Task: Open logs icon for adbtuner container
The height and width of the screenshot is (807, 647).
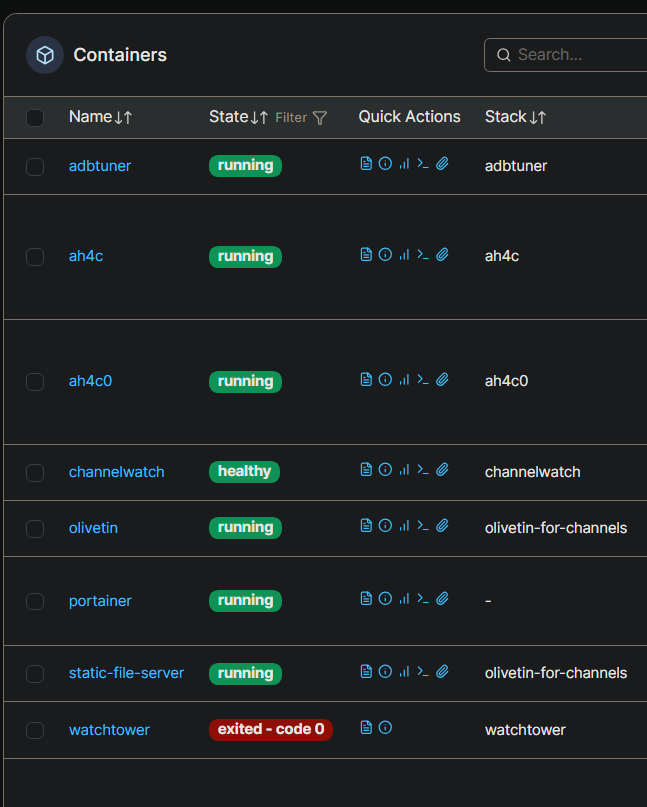Action: (x=366, y=164)
